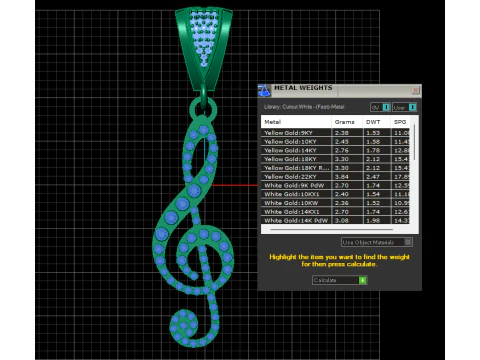Select the White Gold:10KW row
Viewport: 480px width, 360px height.
coord(335,203)
